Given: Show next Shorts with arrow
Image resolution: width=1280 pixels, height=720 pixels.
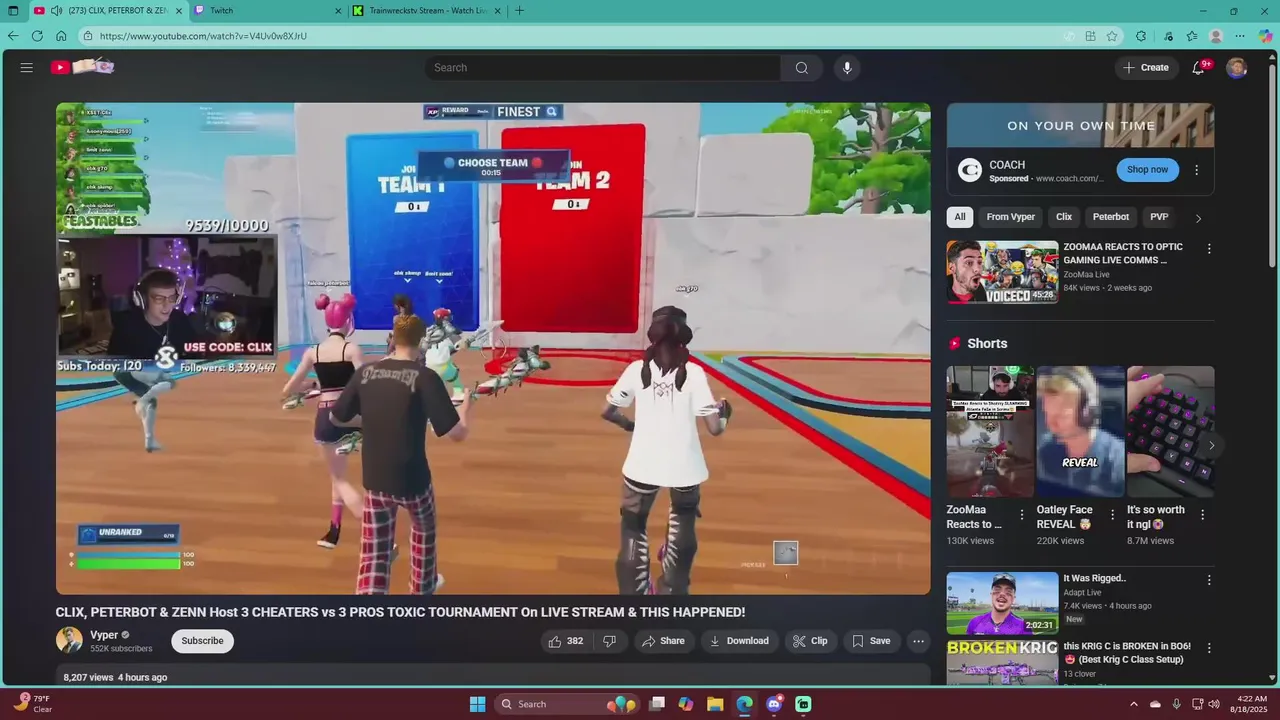Looking at the screenshot, I should coord(1211,446).
